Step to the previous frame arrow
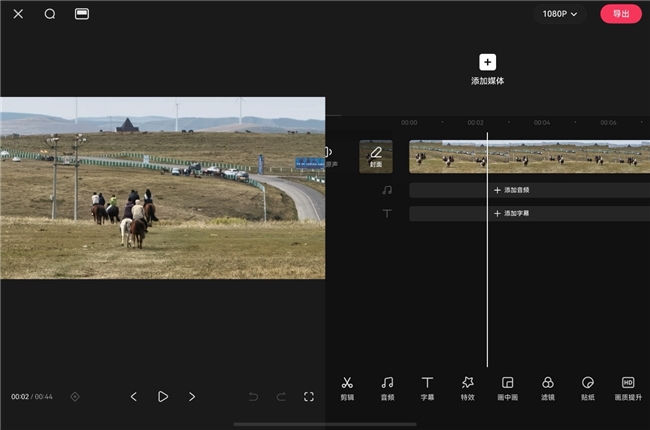The width and height of the screenshot is (650, 430). [133, 397]
